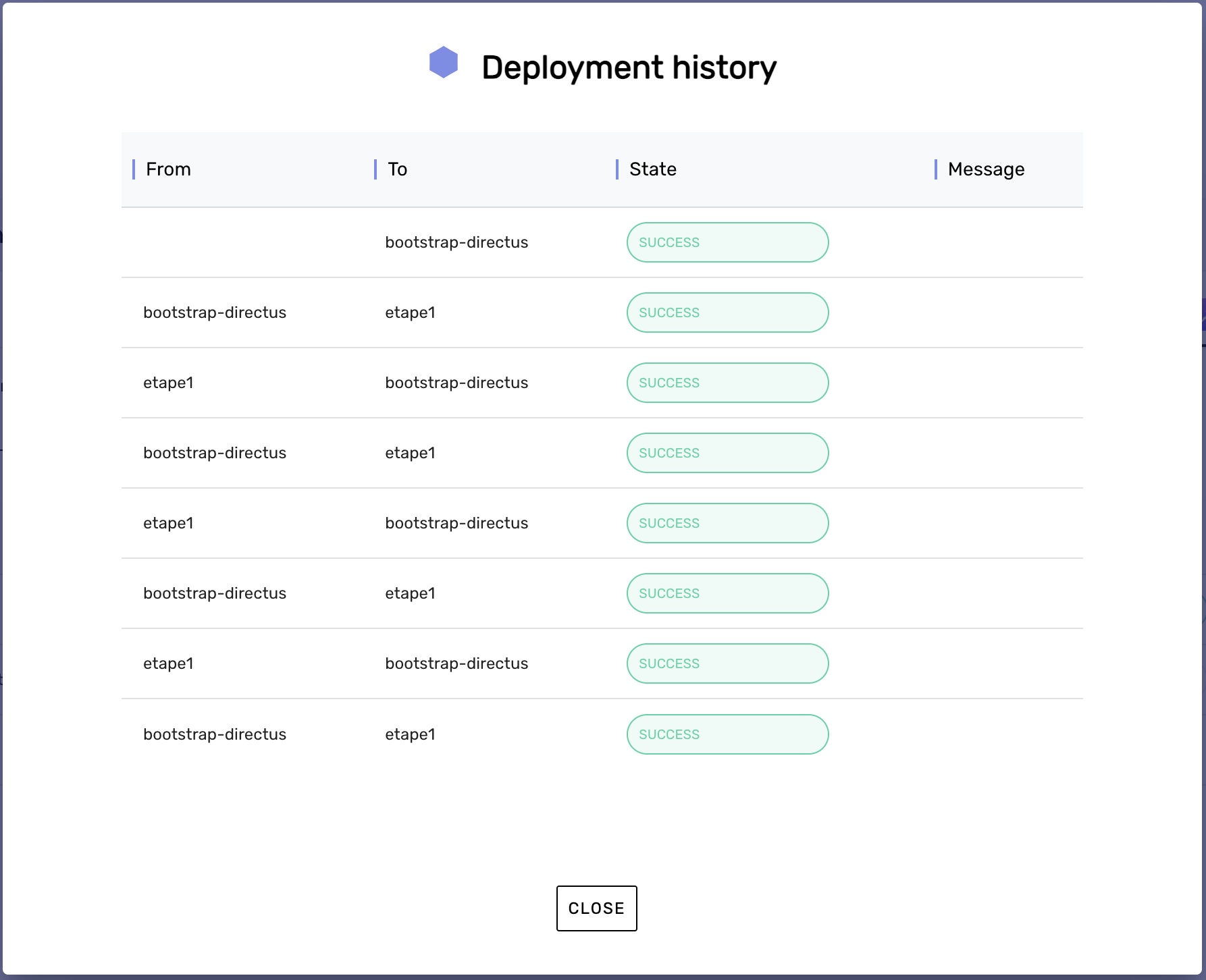Select the From column header
The image size is (1206, 980).
(x=168, y=169)
